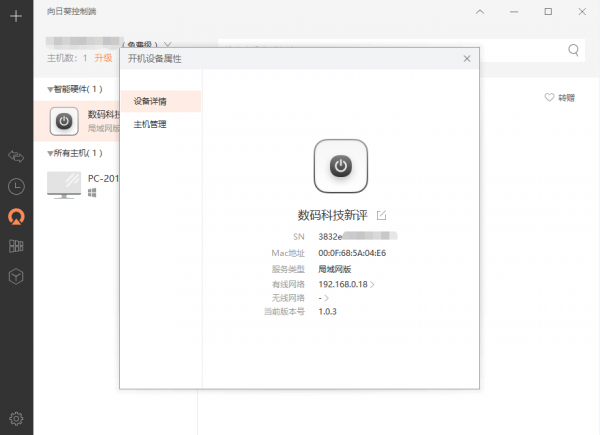This screenshot has width=600, height=435.
Task: Select the orange Sunflower logo sidebar icon
Action: 16,216
